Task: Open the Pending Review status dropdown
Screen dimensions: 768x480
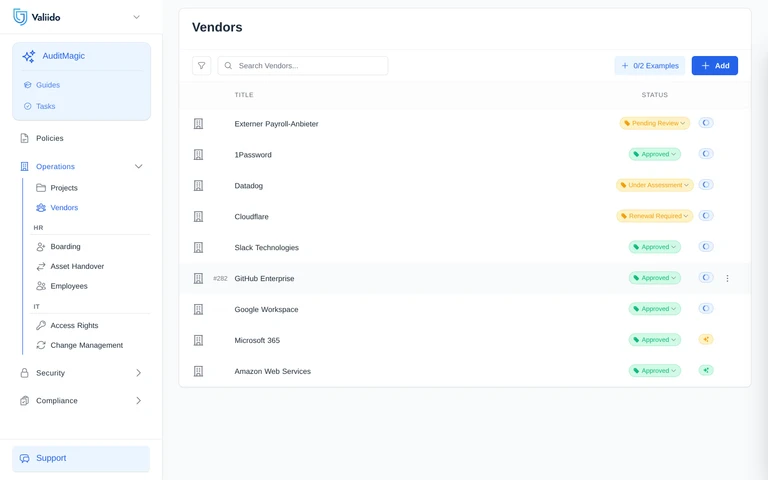Action: [x=655, y=123]
